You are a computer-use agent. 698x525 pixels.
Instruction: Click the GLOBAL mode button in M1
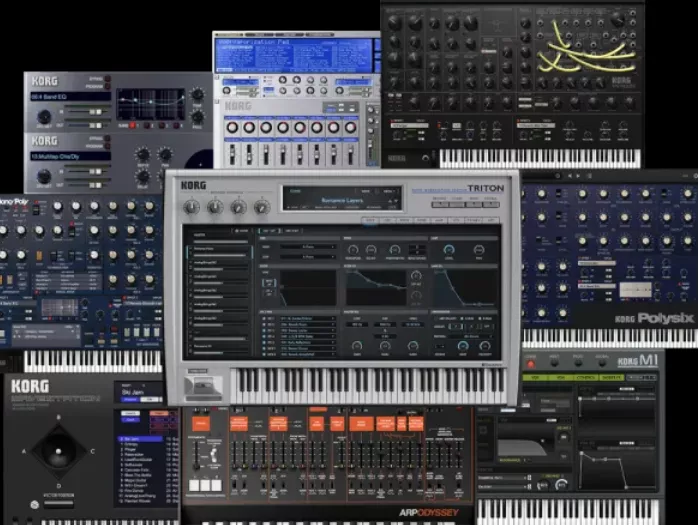602,363
